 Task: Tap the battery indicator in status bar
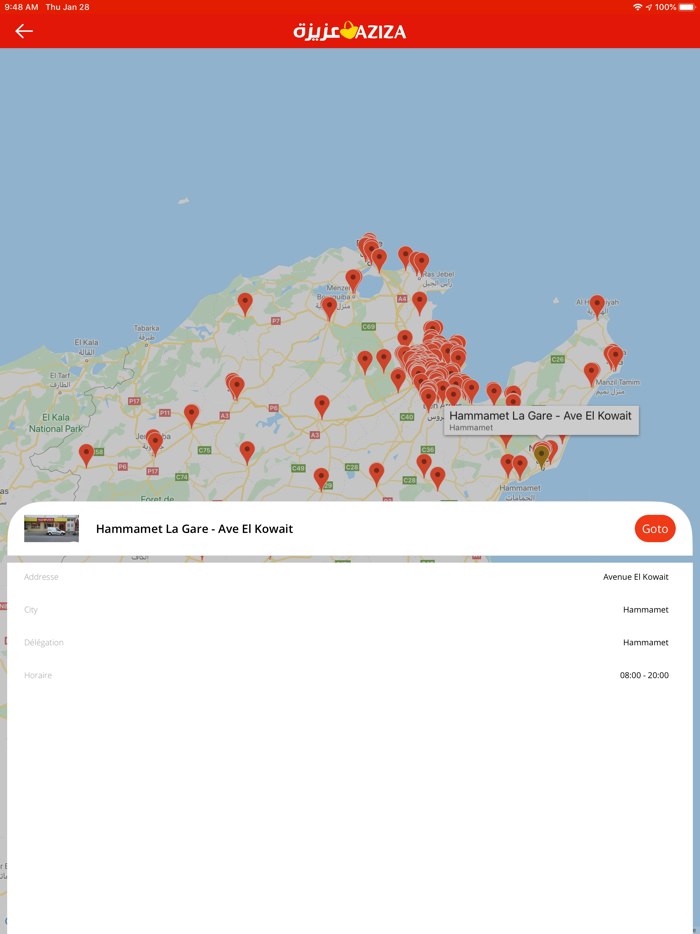pyautogui.click(x=686, y=7)
